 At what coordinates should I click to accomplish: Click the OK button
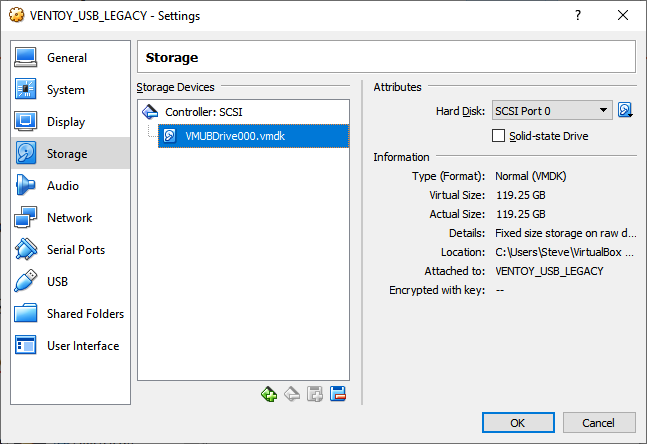[x=518, y=423]
